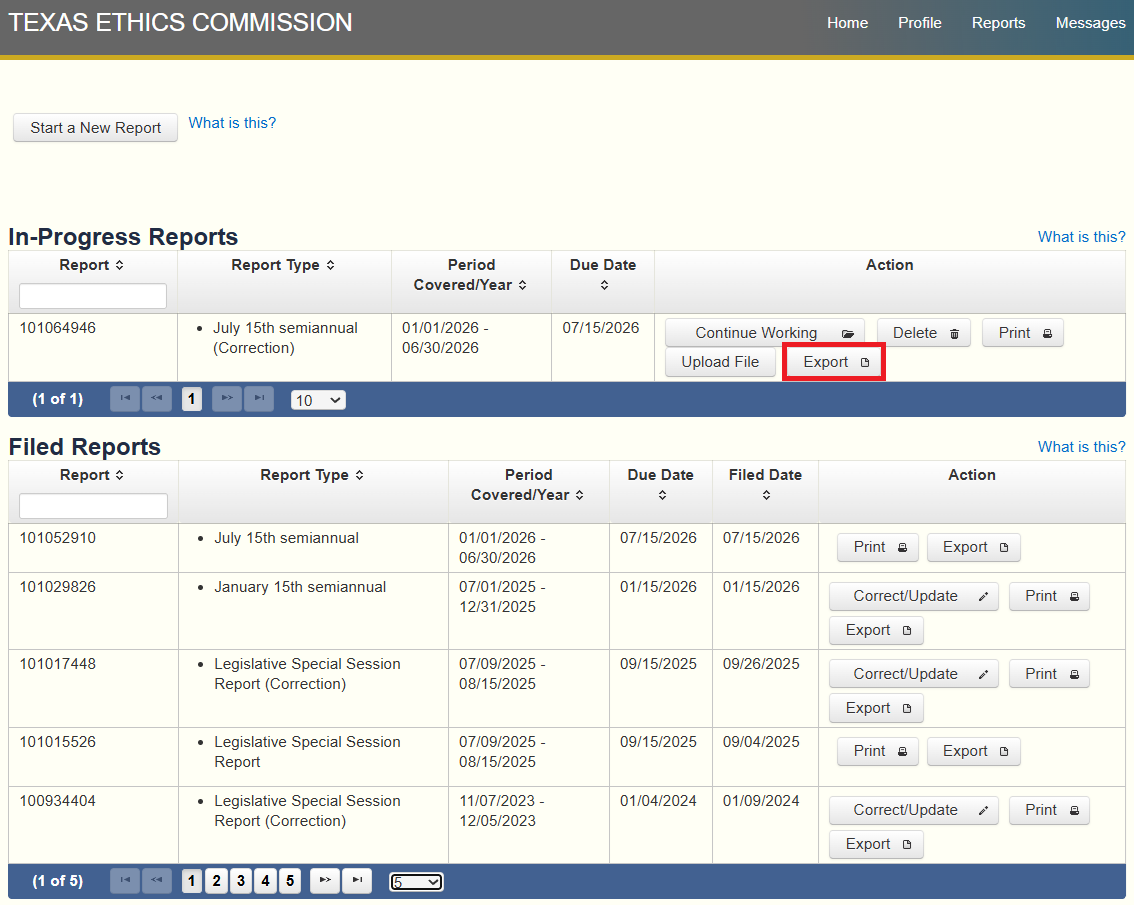Screen dimensions: 1134x905
Task: Open What is this link for In-Progress Reports
Action: [1081, 237]
